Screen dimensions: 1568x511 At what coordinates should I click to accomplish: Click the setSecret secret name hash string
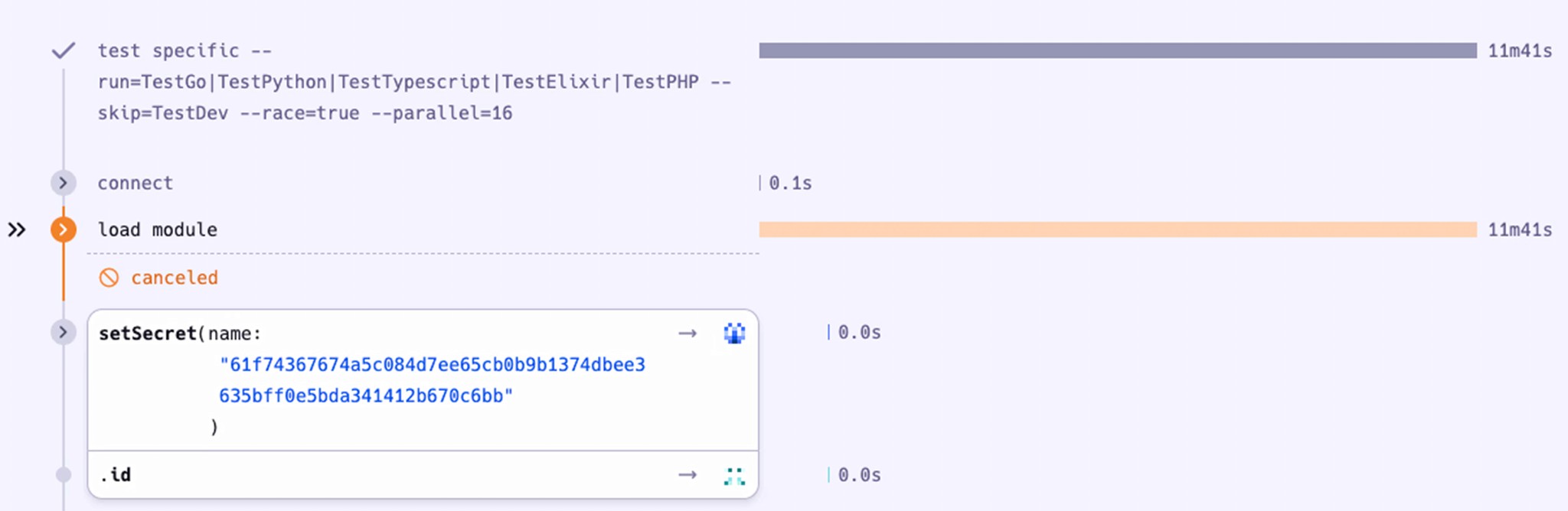point(433,380)
